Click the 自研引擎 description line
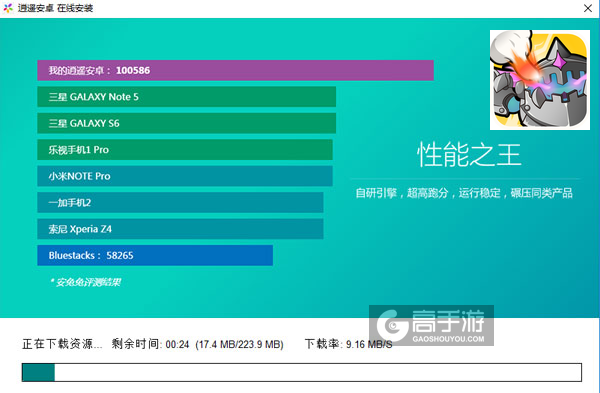The width and height of the screenshot is (600, 393). (464, 193)
